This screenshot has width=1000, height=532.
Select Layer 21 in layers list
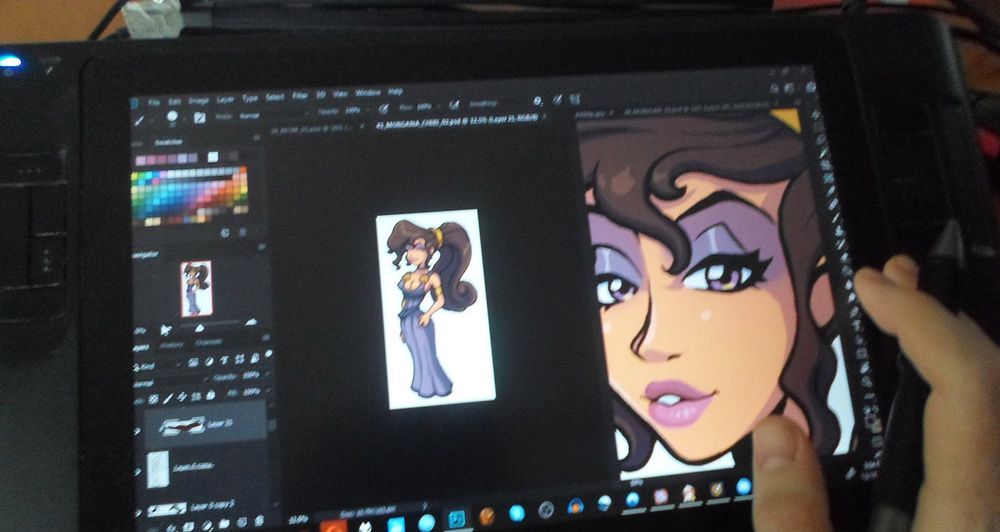[205, 425]
